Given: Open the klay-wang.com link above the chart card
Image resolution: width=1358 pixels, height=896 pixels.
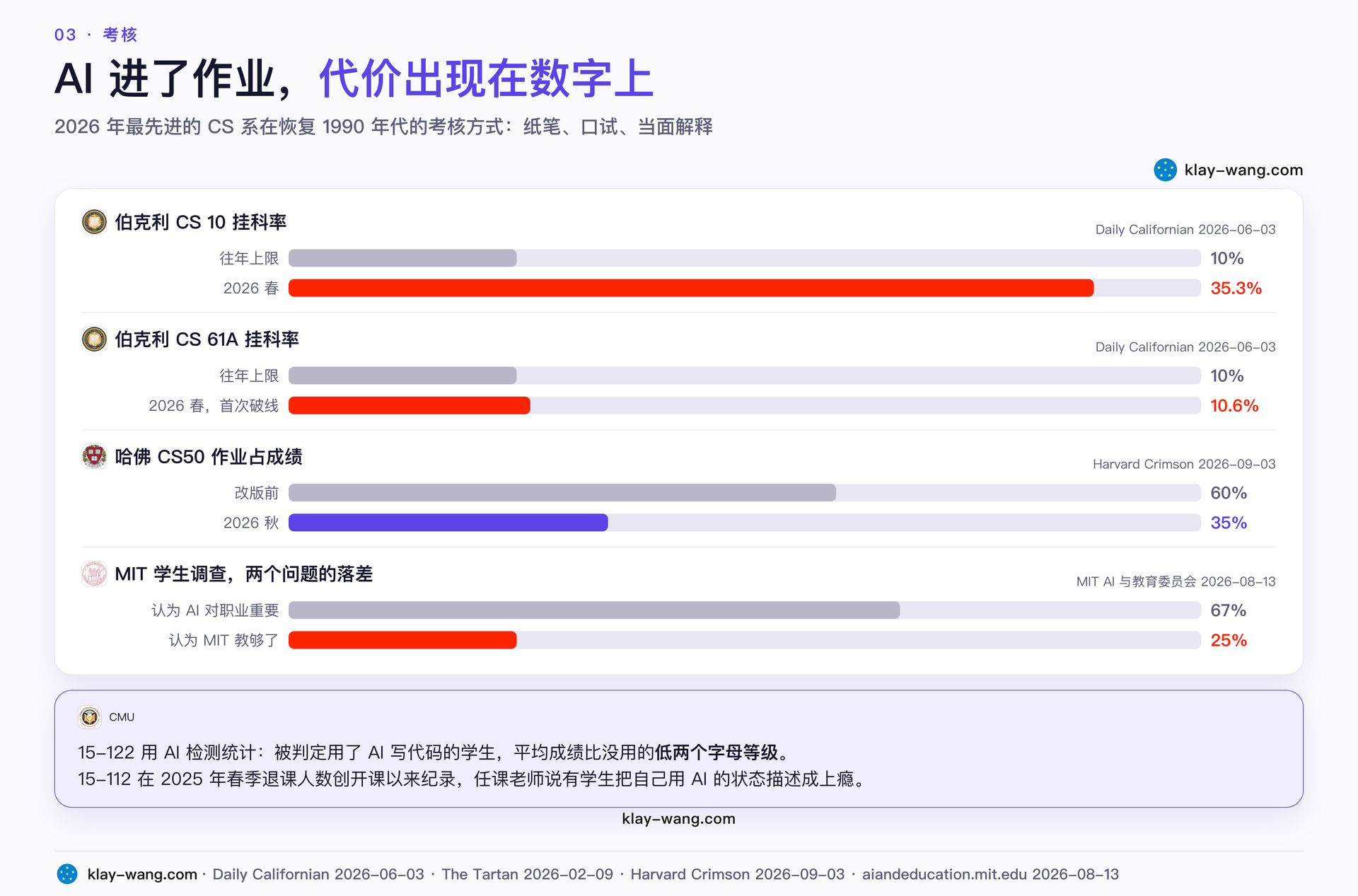Looking at the screenshot, I should pos(1243,170).
